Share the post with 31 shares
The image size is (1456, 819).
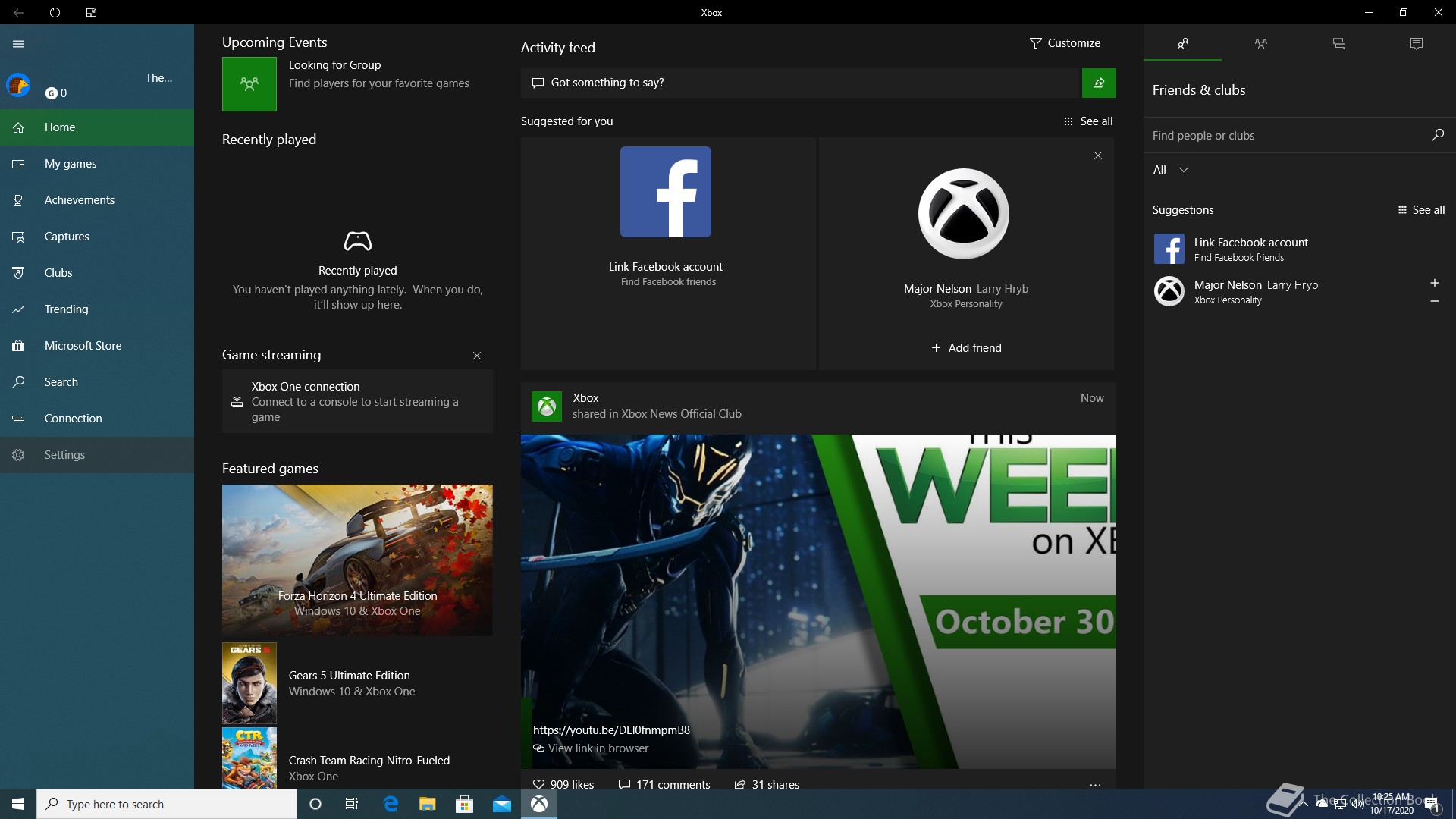(767, 784)
